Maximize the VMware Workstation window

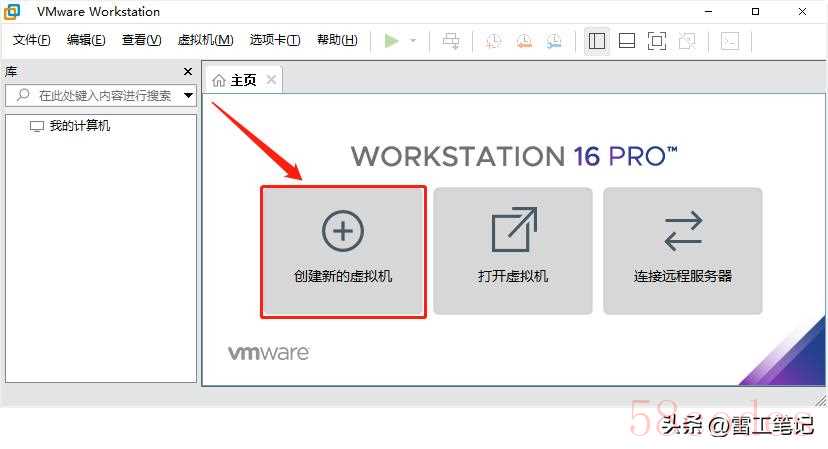[x=755, y=12]
